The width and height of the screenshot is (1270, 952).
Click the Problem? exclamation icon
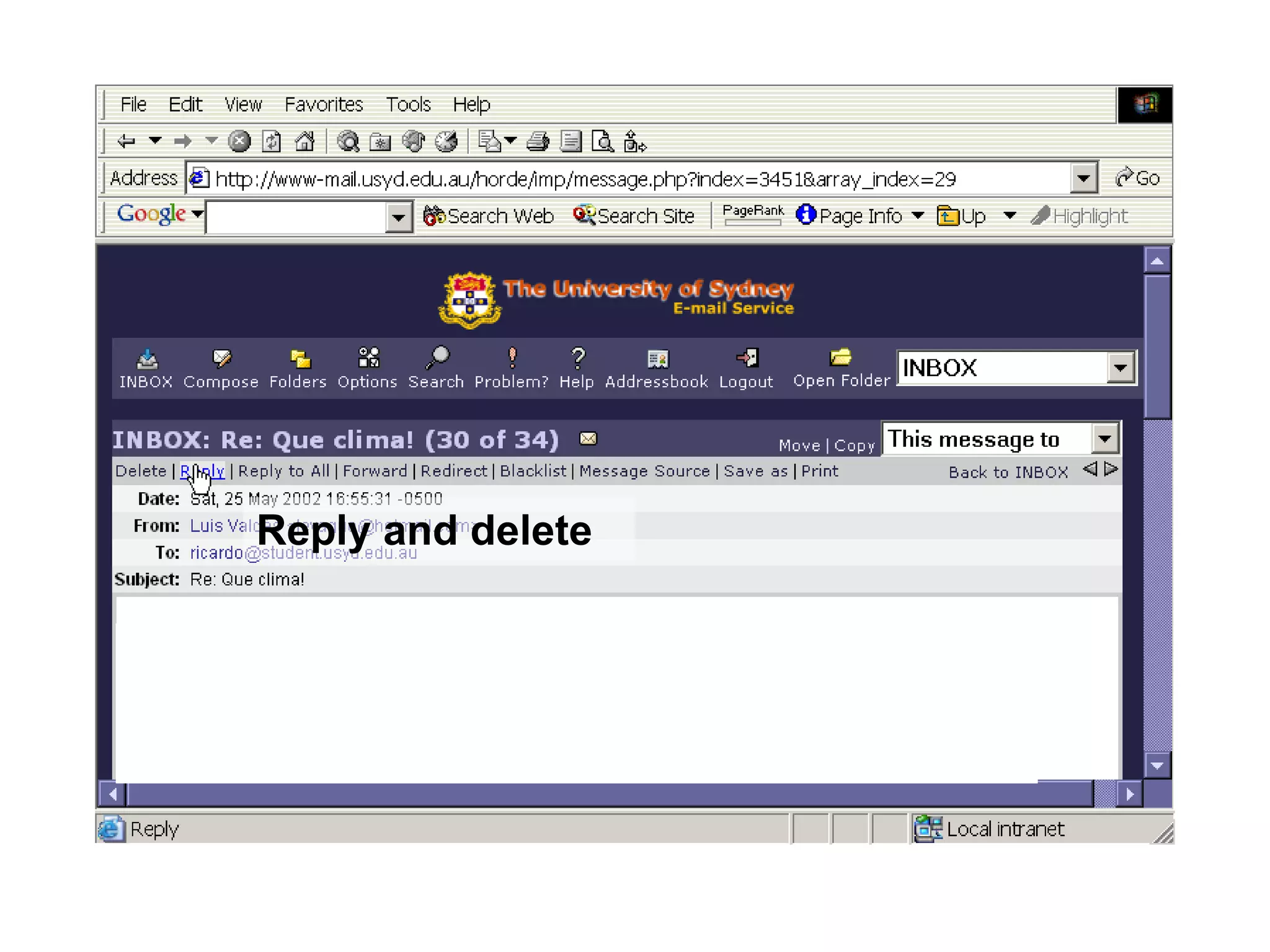pos(512,358)
